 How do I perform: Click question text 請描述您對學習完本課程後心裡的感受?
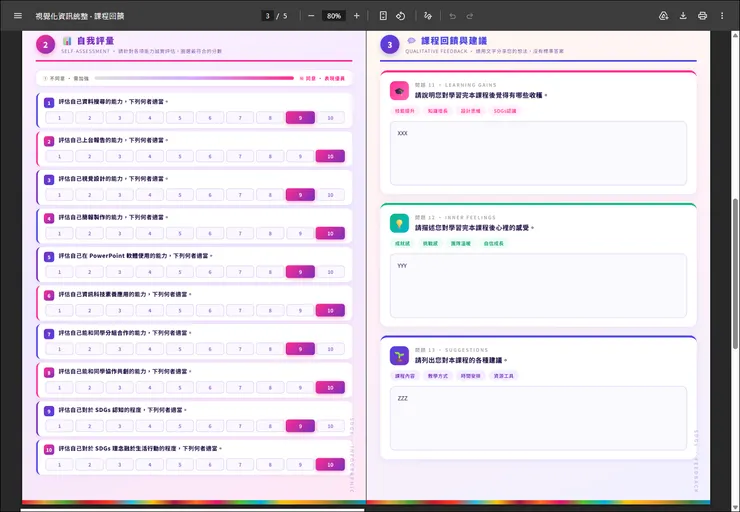click(x=474, y=228)
